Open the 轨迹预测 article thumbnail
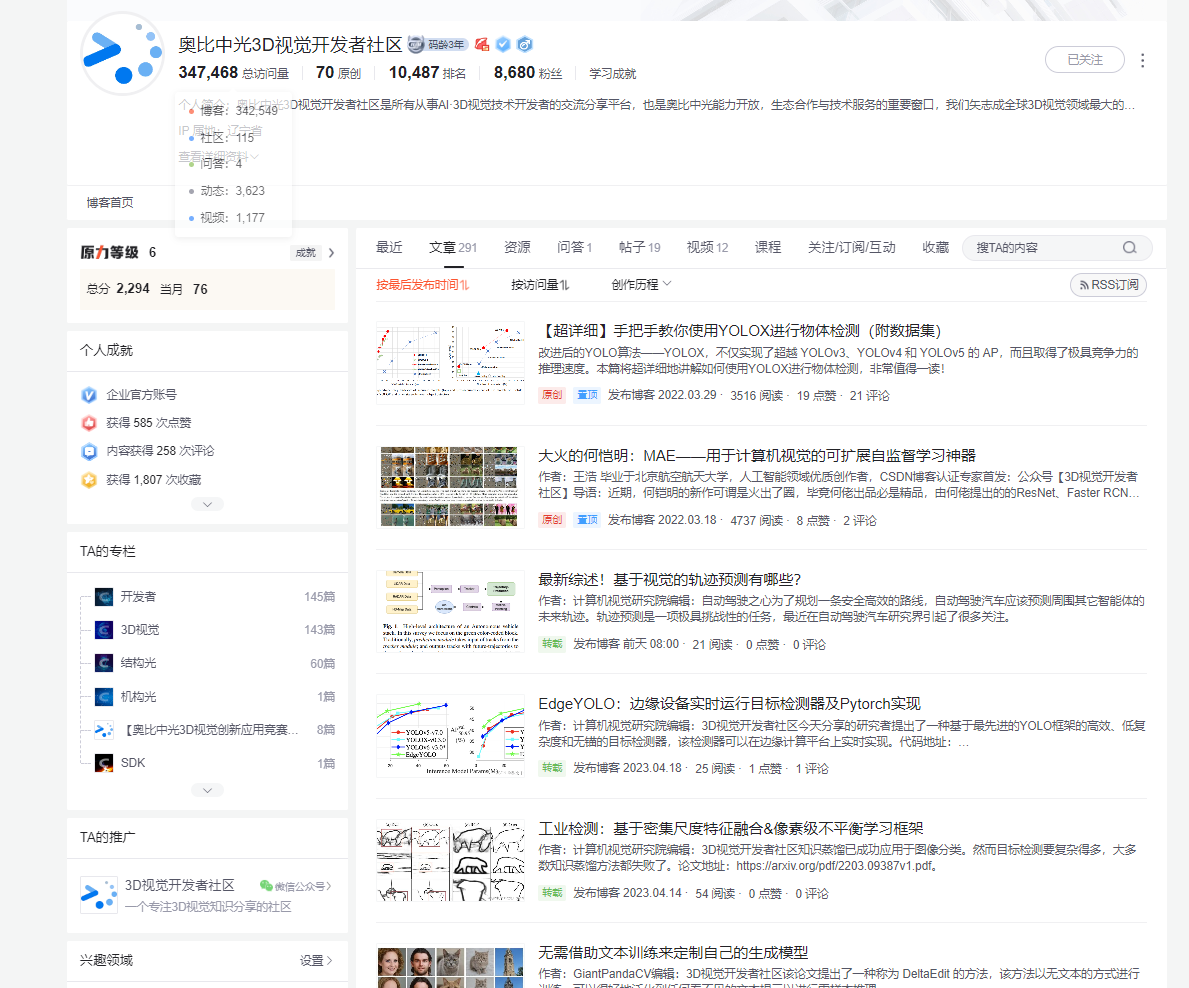This screenshot has width=1189, height=988. click(x=450, y=611)
